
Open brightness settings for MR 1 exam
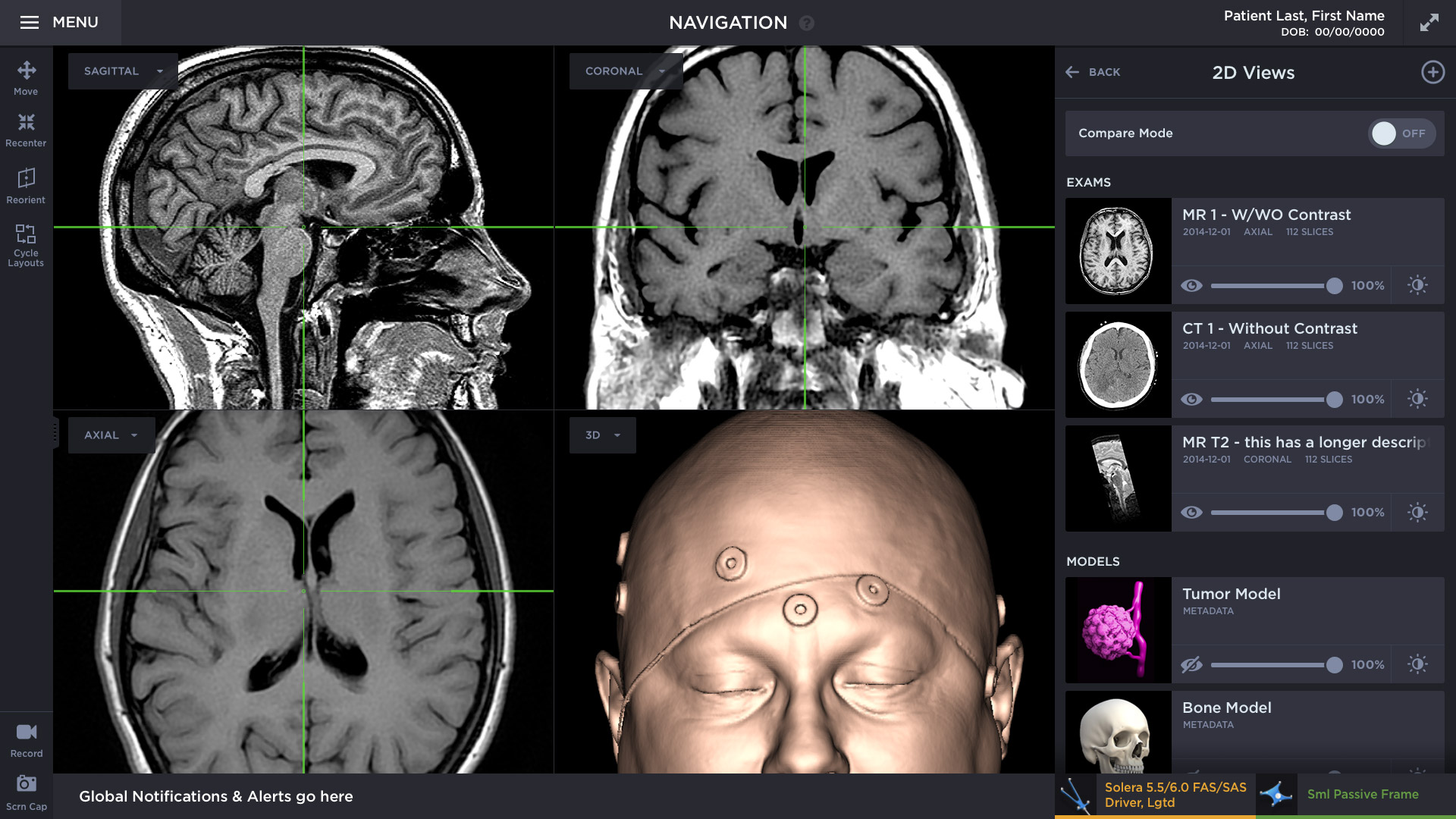point(1417,285)
